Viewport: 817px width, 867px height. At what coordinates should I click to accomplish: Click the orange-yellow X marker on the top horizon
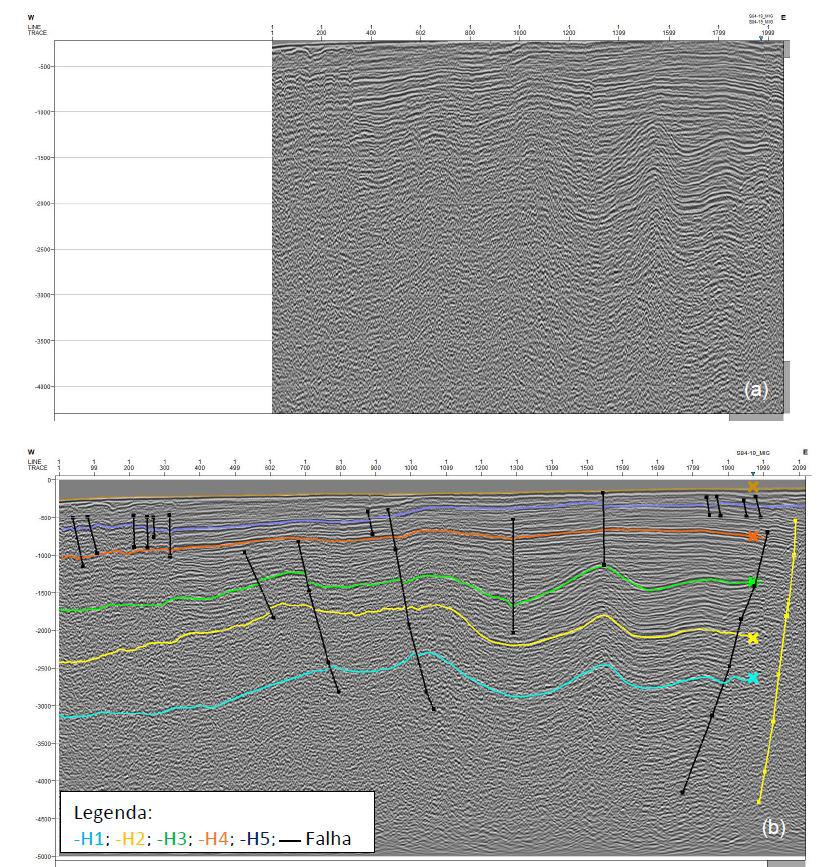(x=753, y=487)
